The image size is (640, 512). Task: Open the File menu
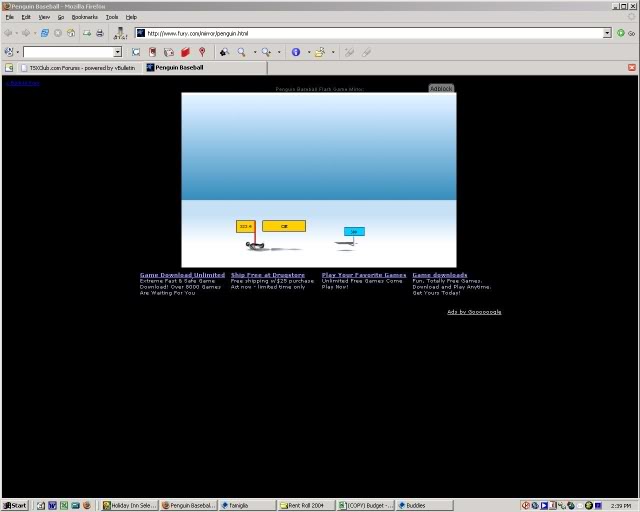point(10,17)
